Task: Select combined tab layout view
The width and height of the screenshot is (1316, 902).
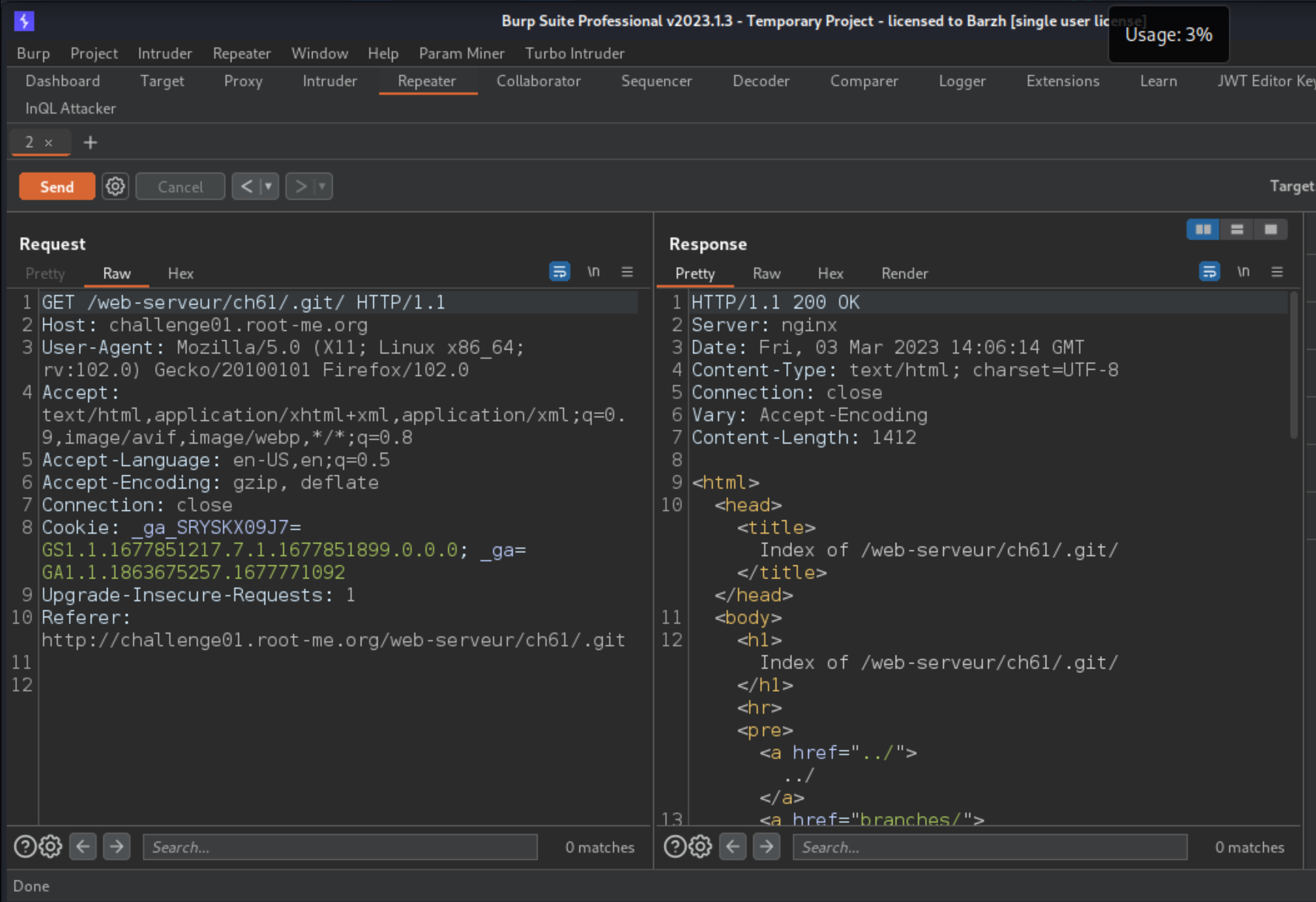Action: 1271,229
